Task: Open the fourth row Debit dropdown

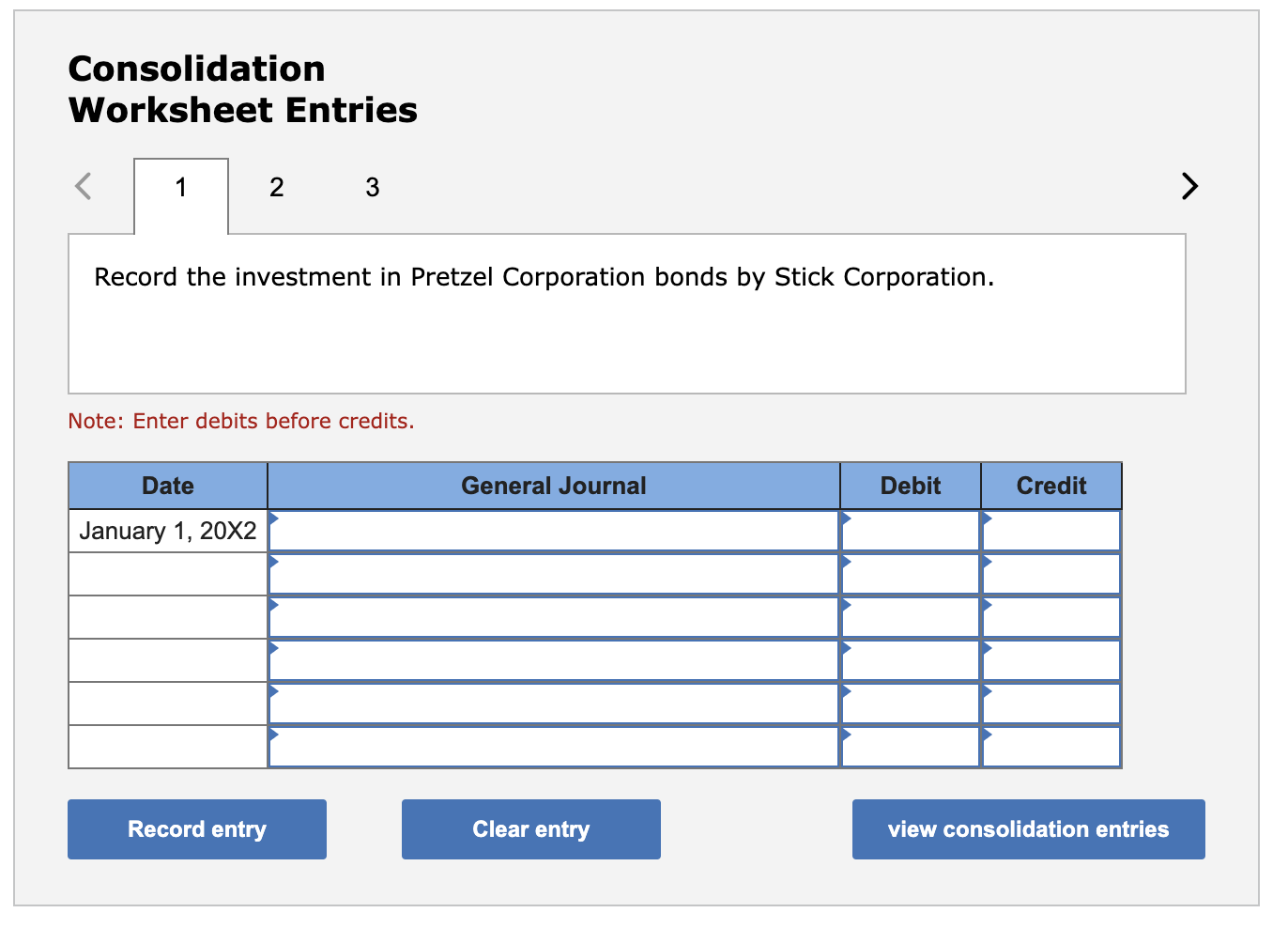Action: coord(909,659)
